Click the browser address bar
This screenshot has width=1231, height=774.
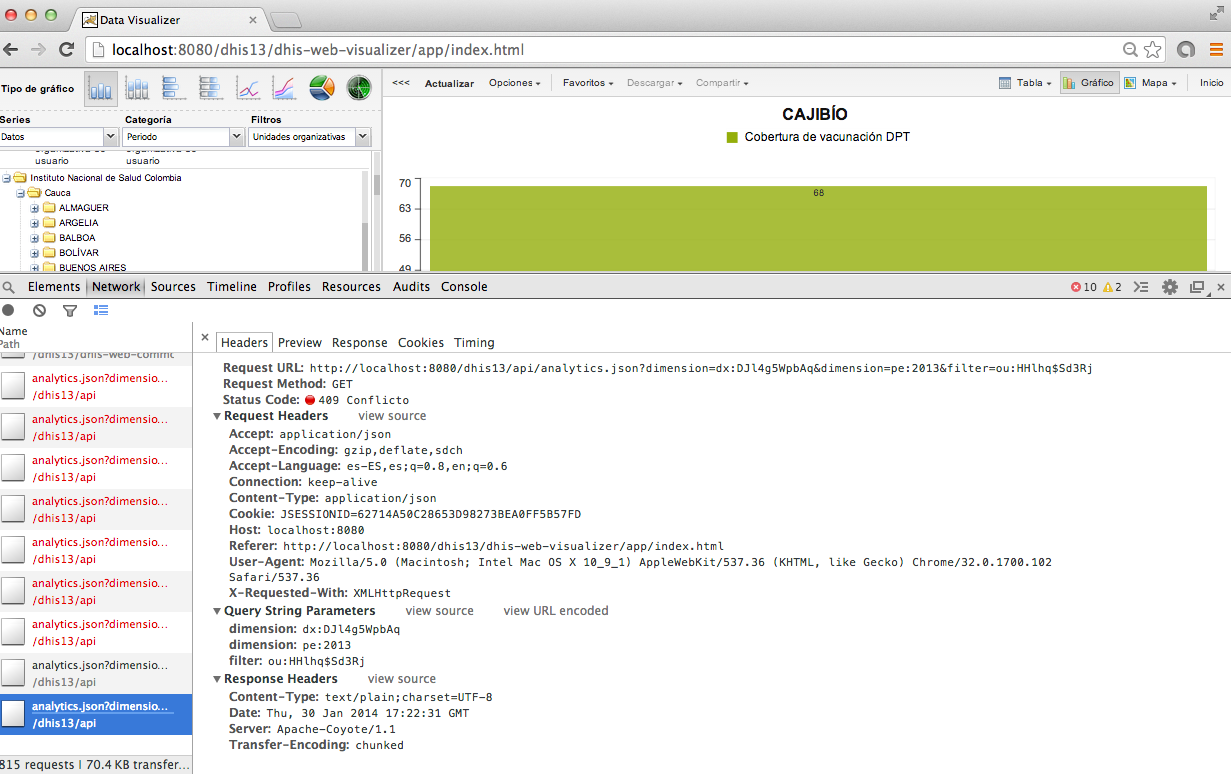point(600,50)
